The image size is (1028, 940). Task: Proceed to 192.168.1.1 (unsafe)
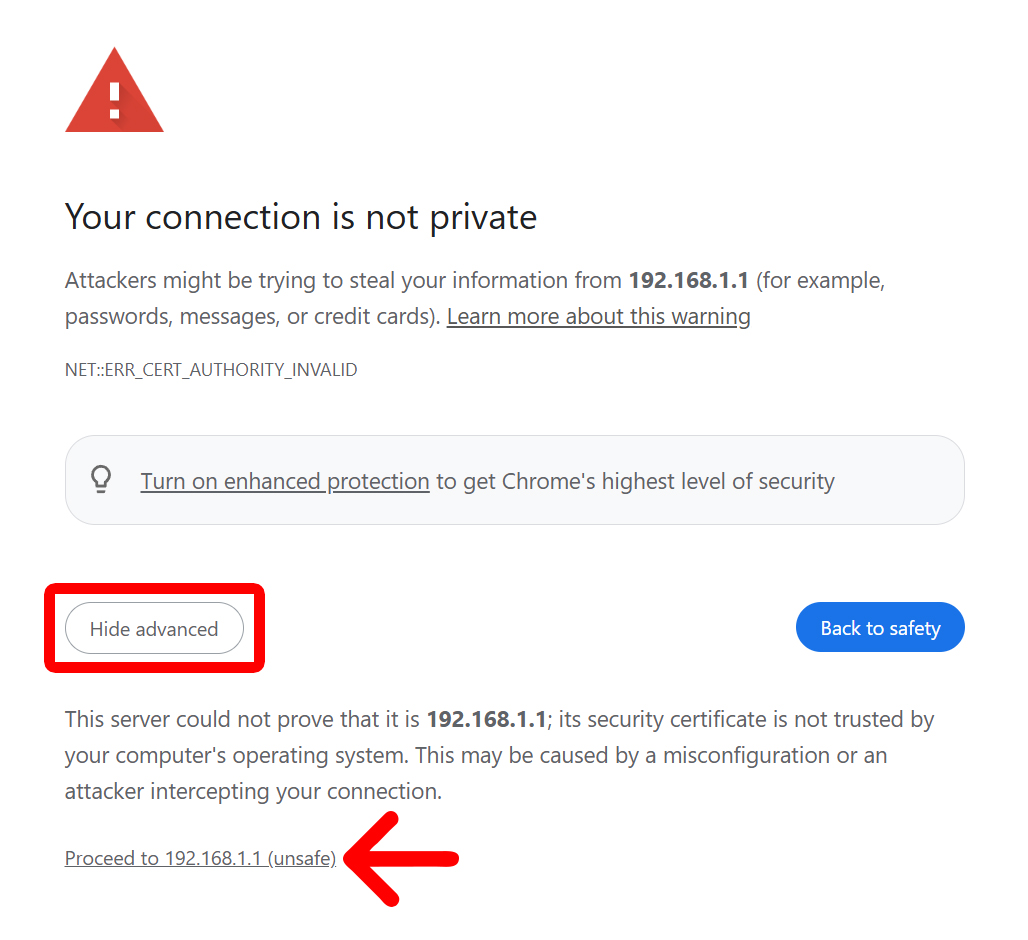click(200, 858)
